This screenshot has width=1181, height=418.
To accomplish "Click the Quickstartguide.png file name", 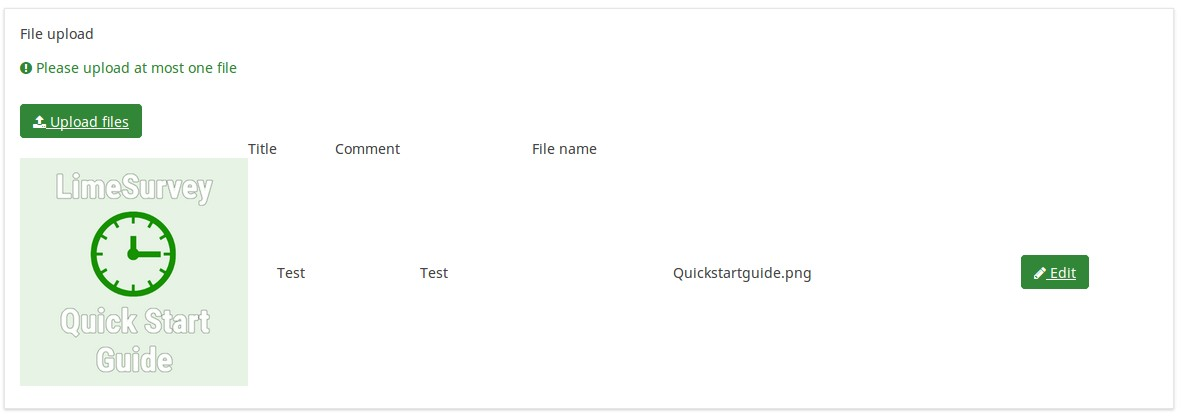I will tap(742, 273).
